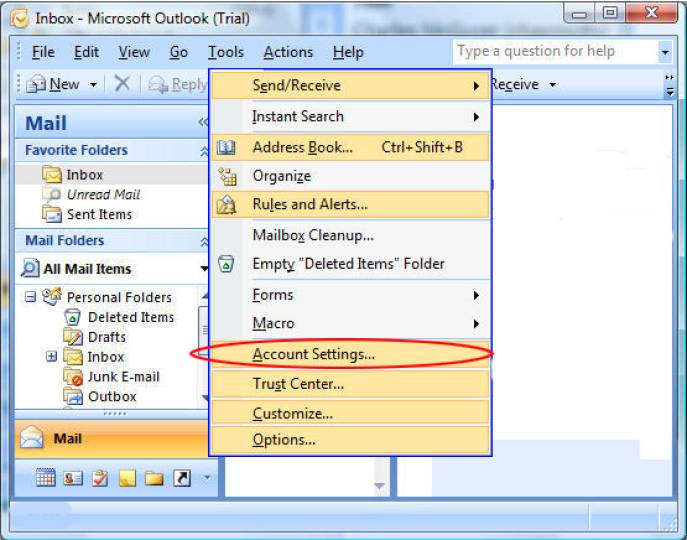
Task: Collapse the Personal Folders tree
Action: pos(30,297)
